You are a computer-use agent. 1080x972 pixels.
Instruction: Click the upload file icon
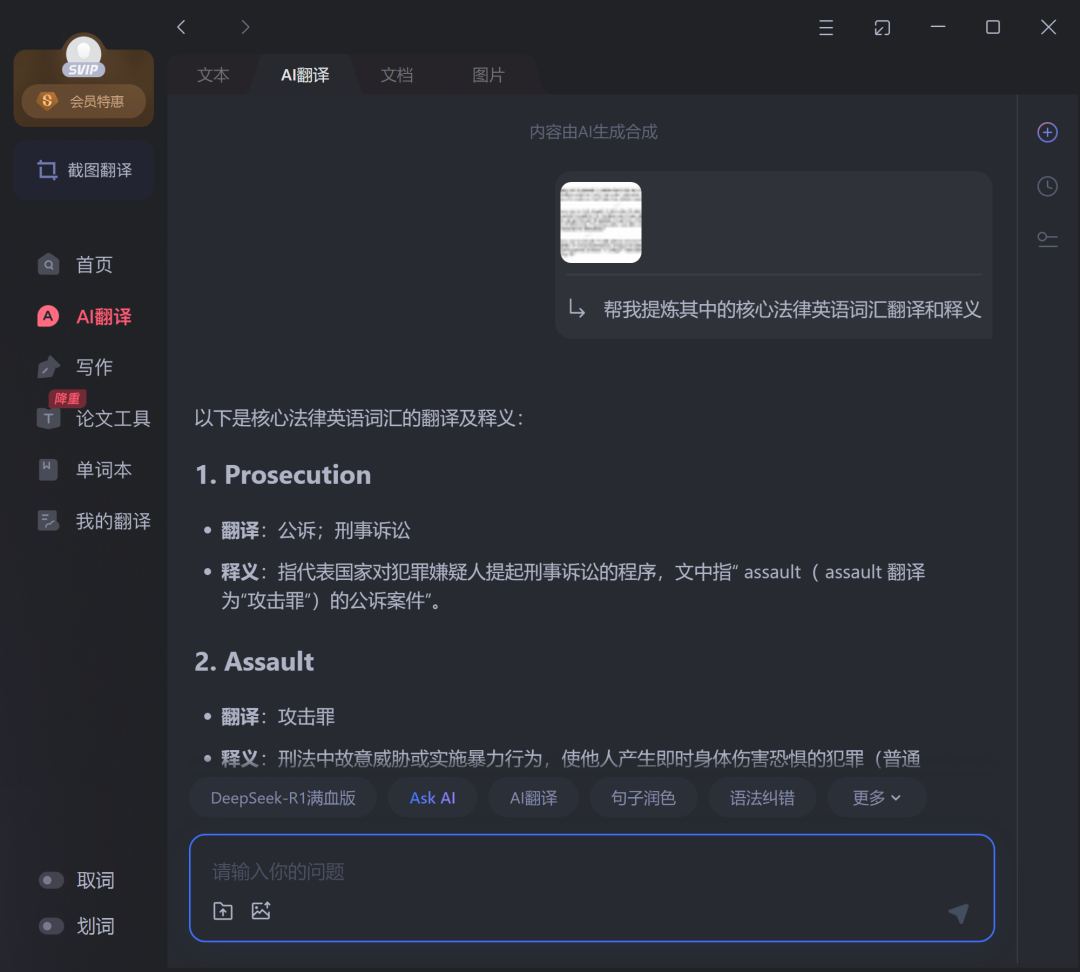click(223, 911)
